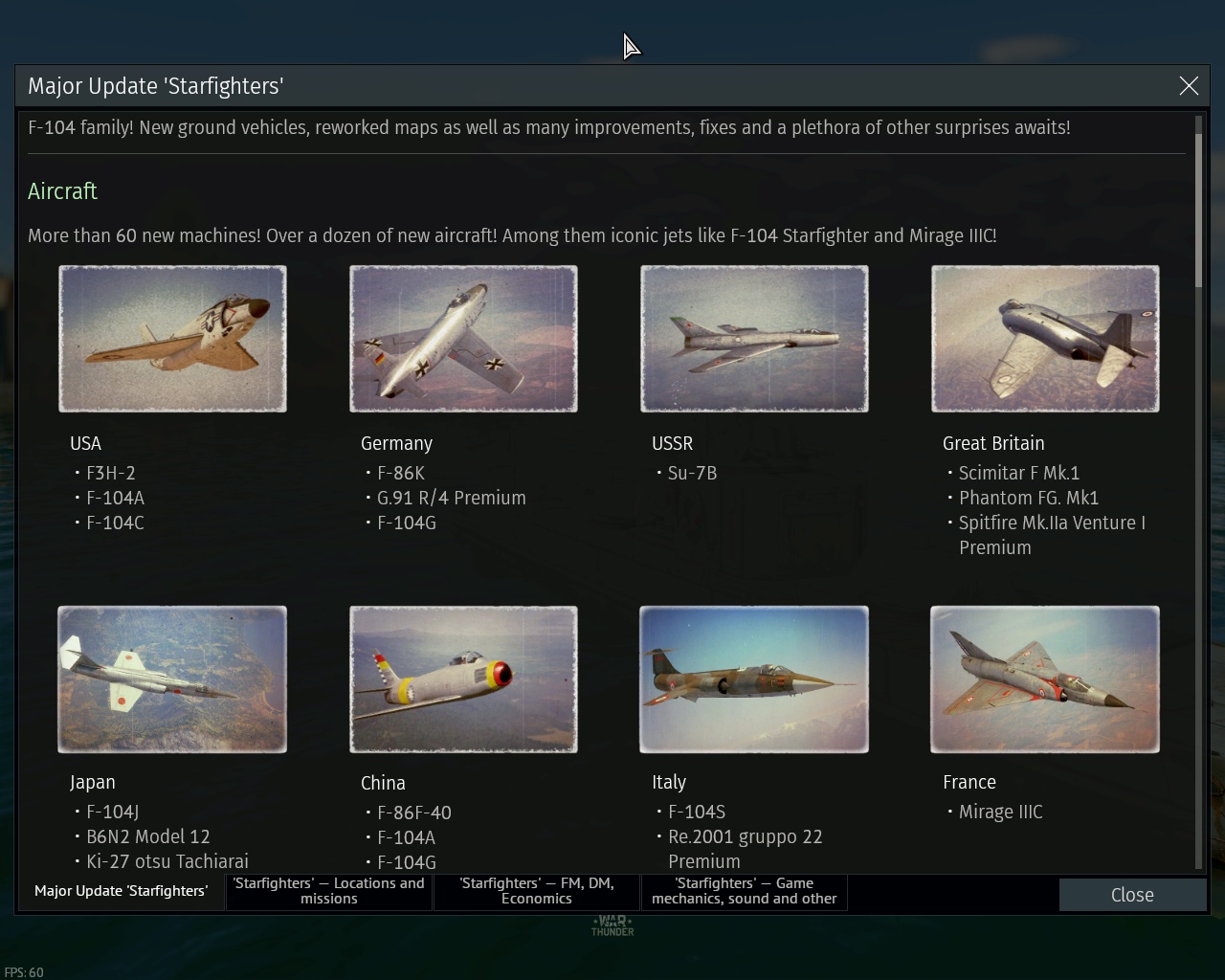Click 'B6N2 Model 12' entry

(148, 836)
